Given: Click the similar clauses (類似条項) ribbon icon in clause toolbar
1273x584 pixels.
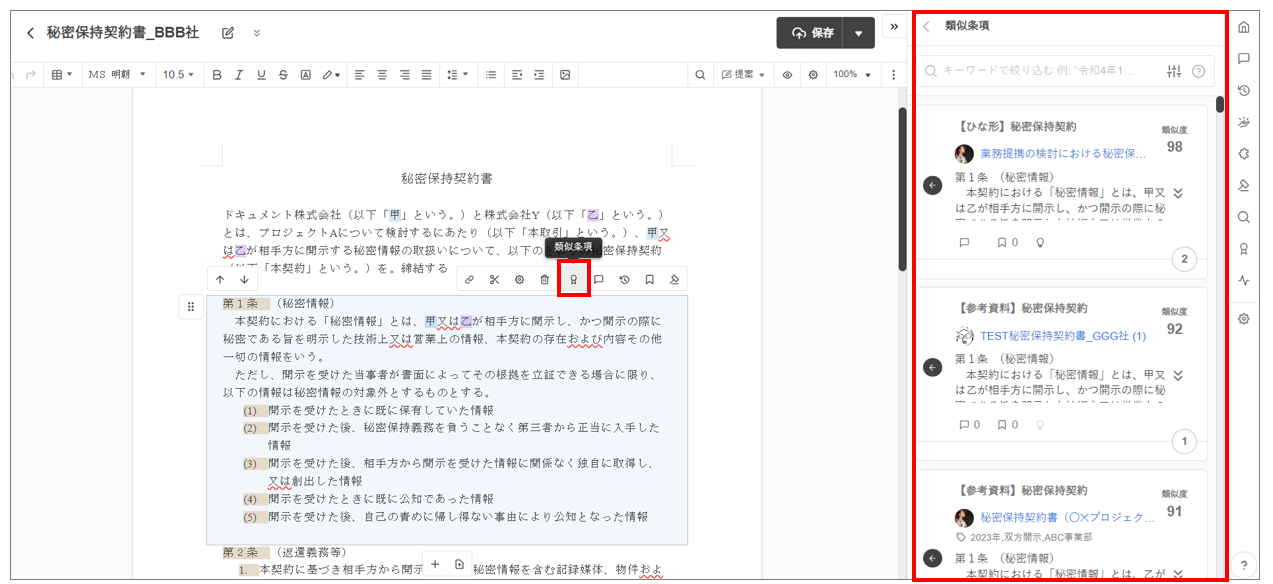Looking at the screenshot, I should point(574,280).
